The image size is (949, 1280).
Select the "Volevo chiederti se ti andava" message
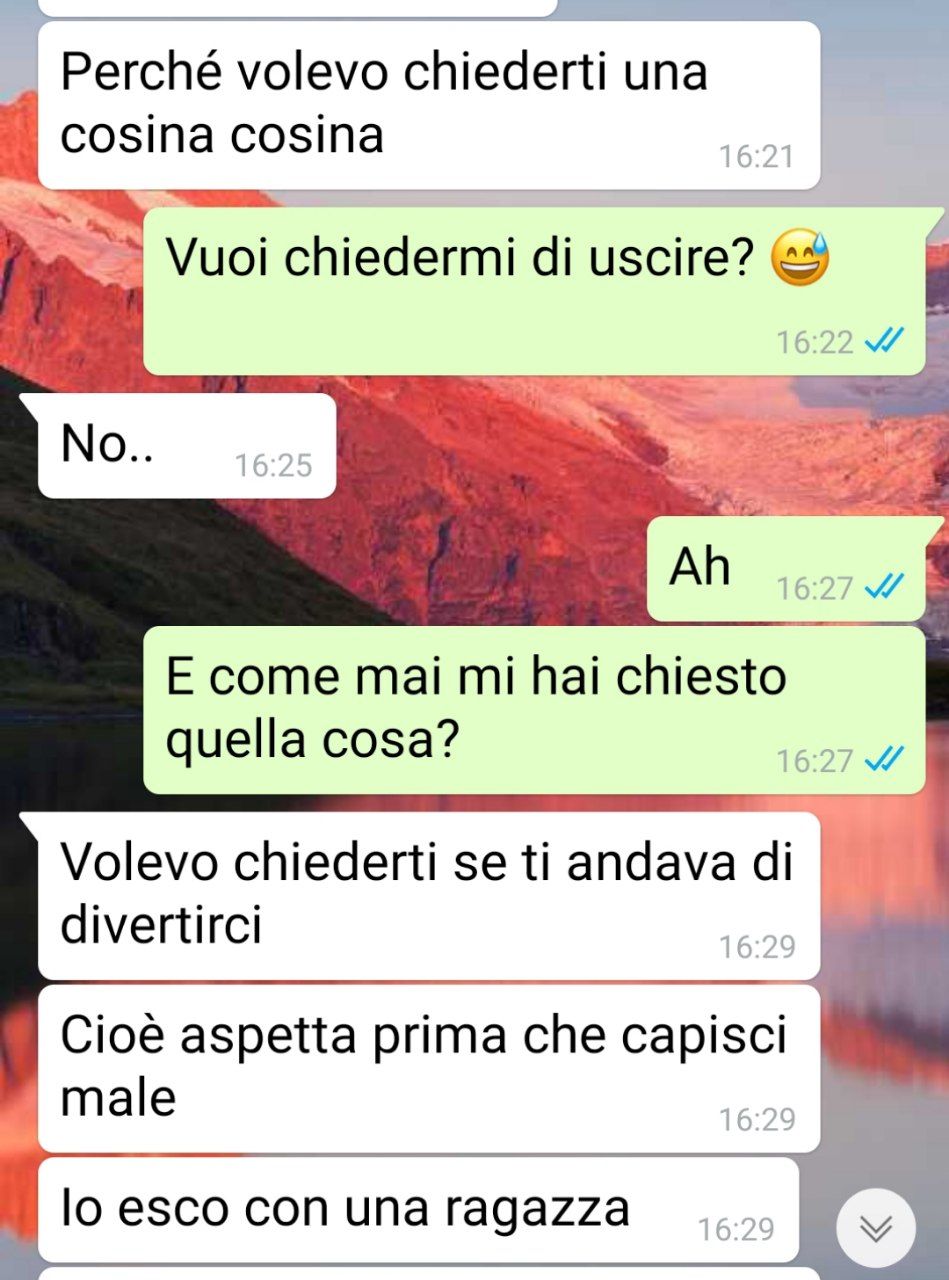pyautogui.click(x=429, y=896)
